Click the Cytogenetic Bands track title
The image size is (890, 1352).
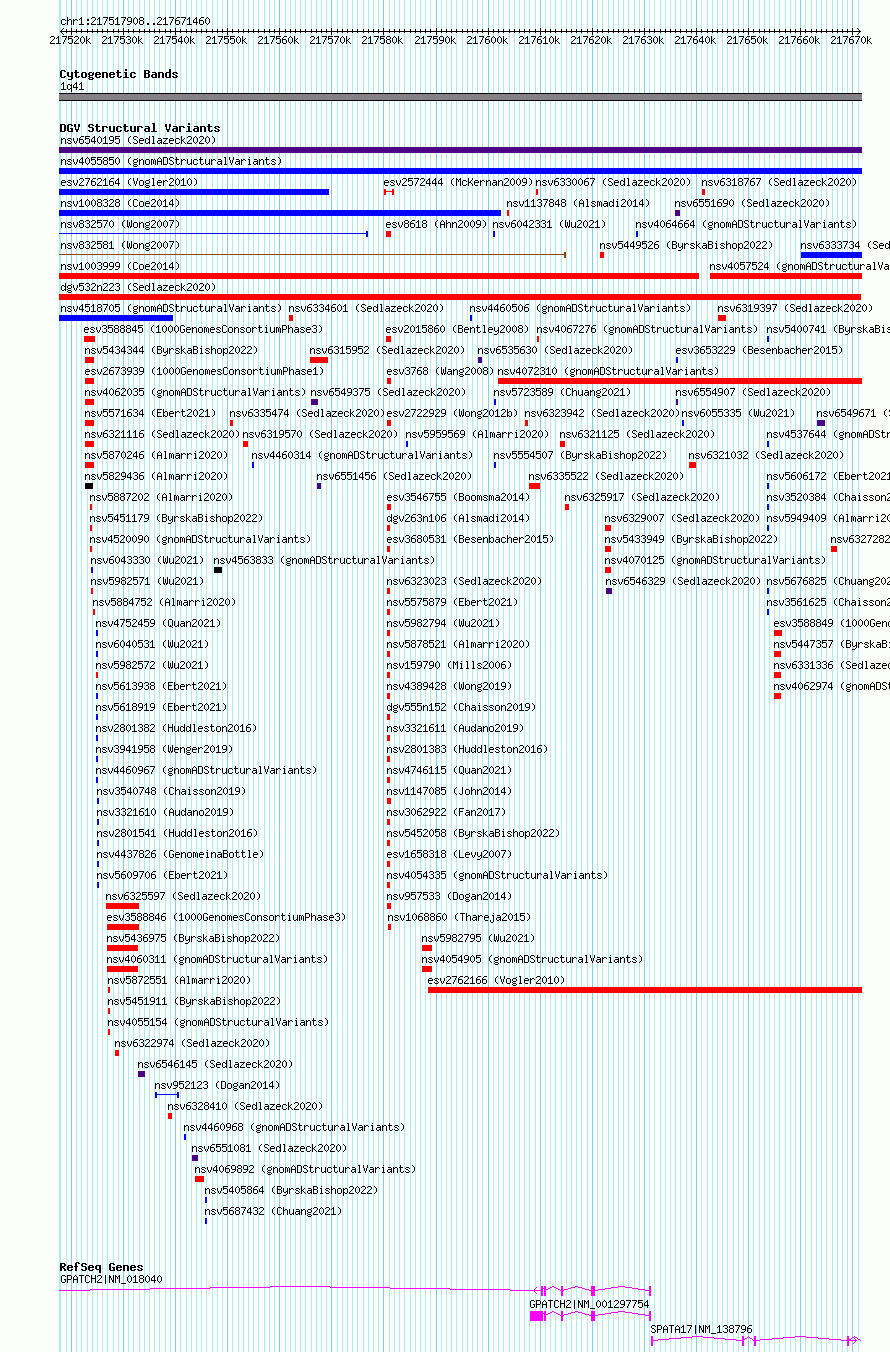point(119,74)
